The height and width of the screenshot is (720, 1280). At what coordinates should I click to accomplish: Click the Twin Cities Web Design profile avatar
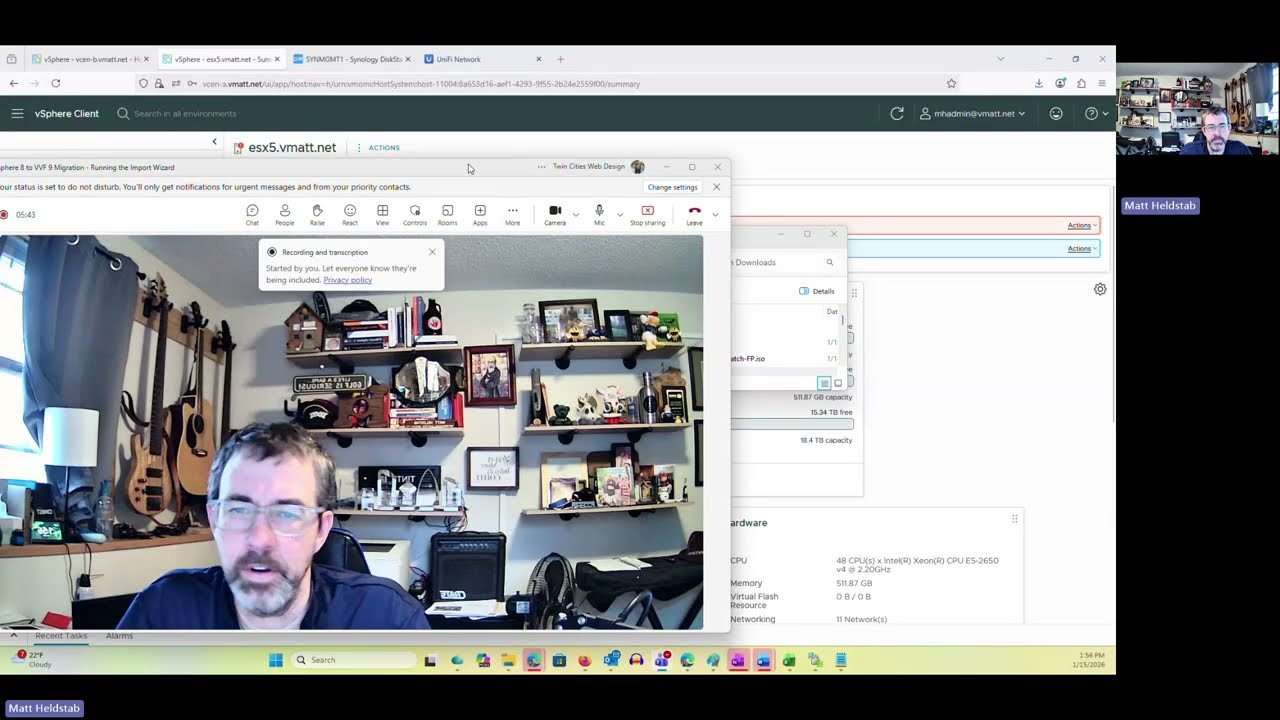[x=637, y=167]
